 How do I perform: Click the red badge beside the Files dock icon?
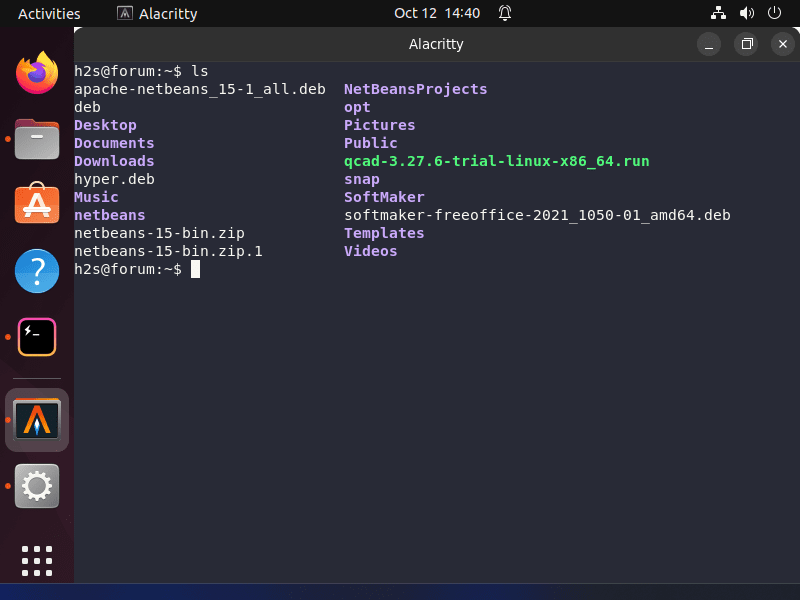tap(9, 141)
